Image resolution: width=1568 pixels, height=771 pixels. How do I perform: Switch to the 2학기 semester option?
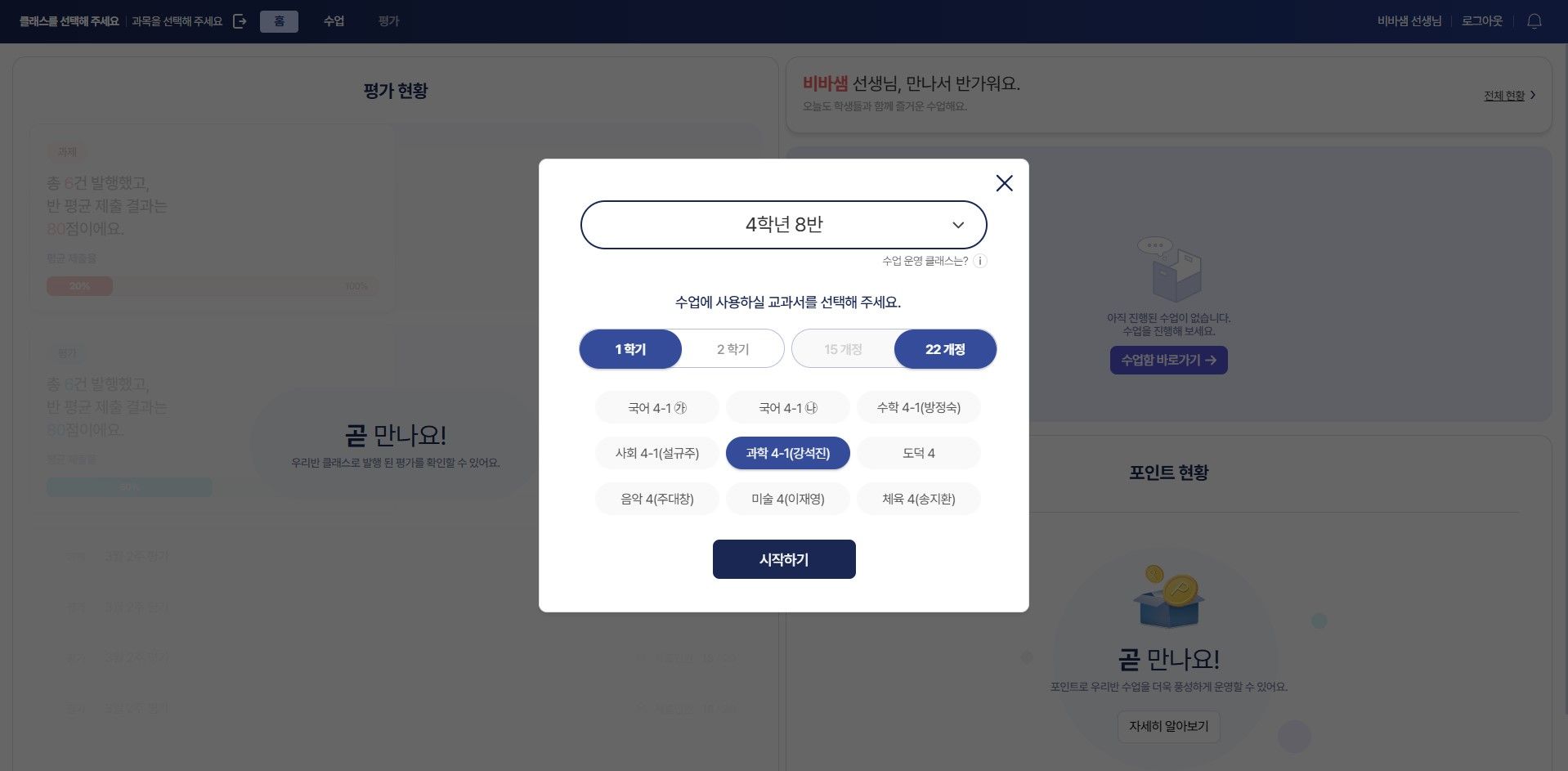(732, 349)
